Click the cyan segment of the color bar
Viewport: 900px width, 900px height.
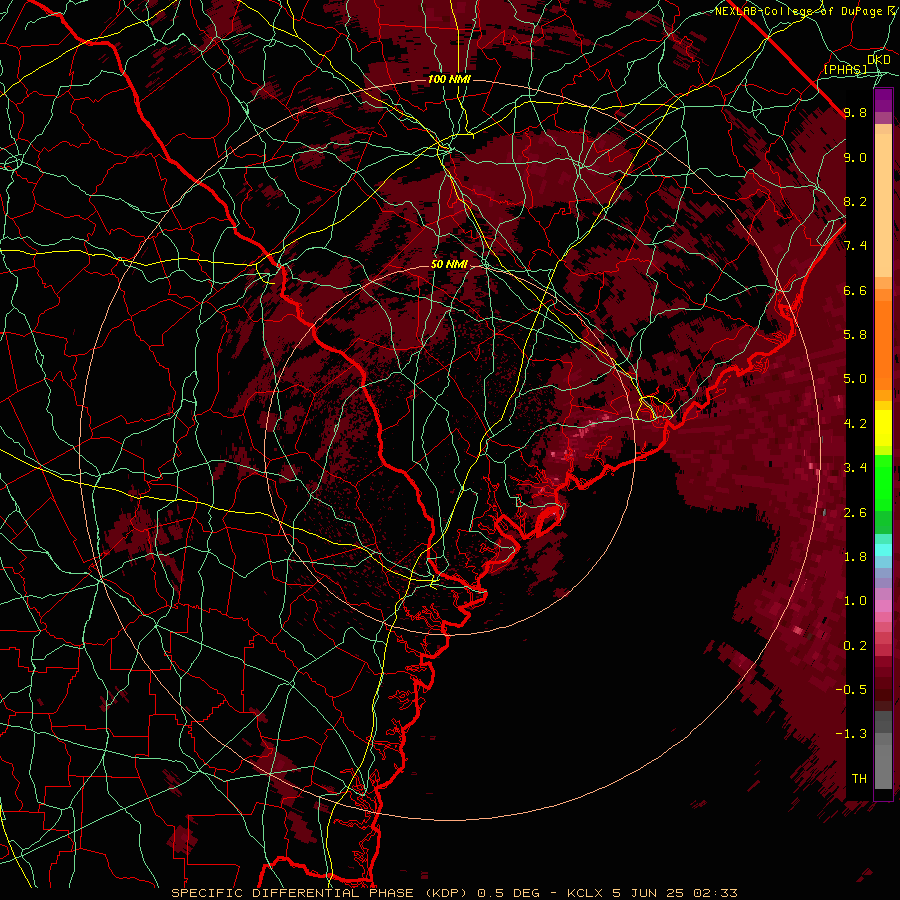(883, 550)
